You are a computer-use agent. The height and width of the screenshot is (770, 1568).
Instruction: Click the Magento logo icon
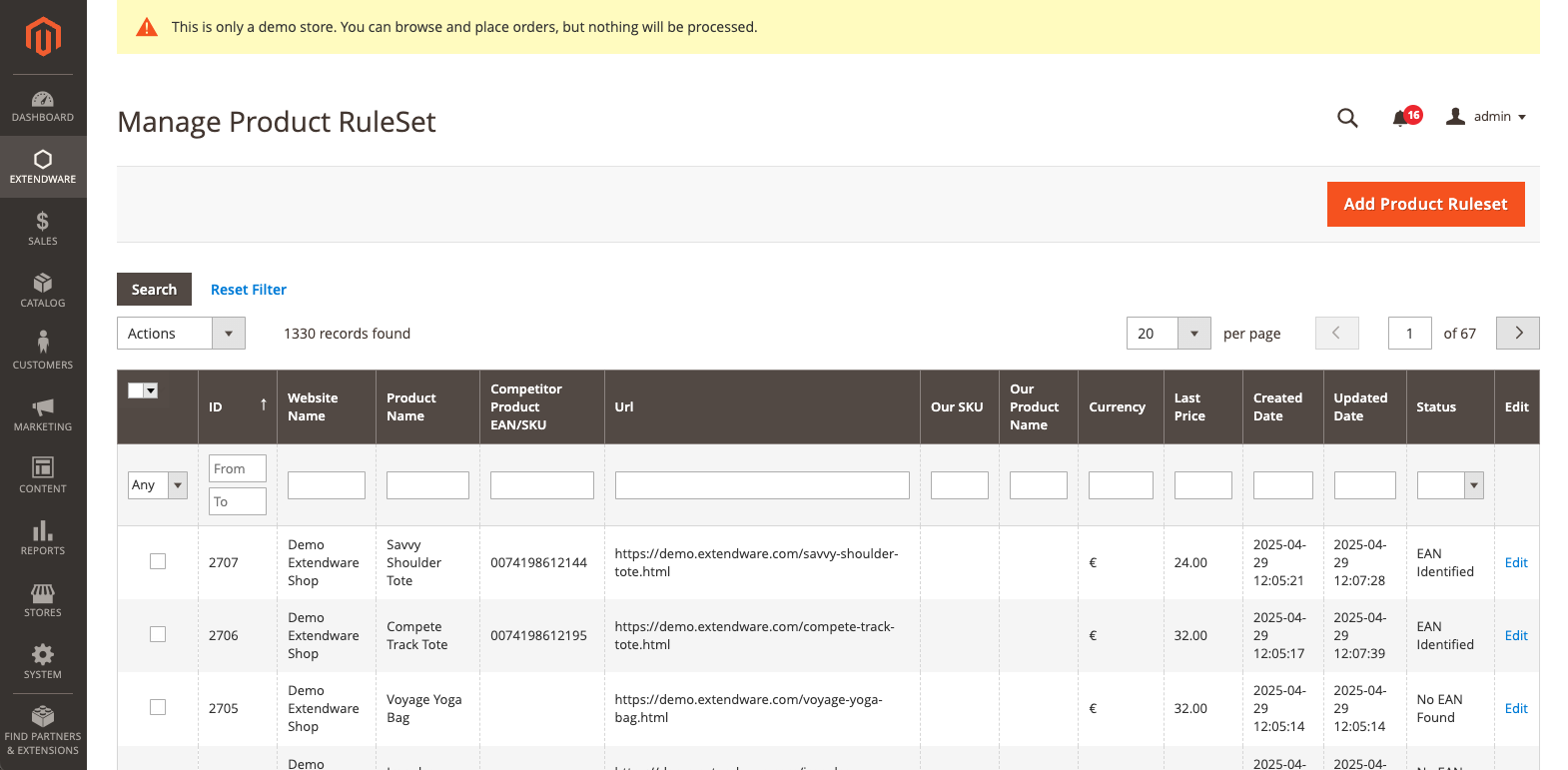click(43, 37)
